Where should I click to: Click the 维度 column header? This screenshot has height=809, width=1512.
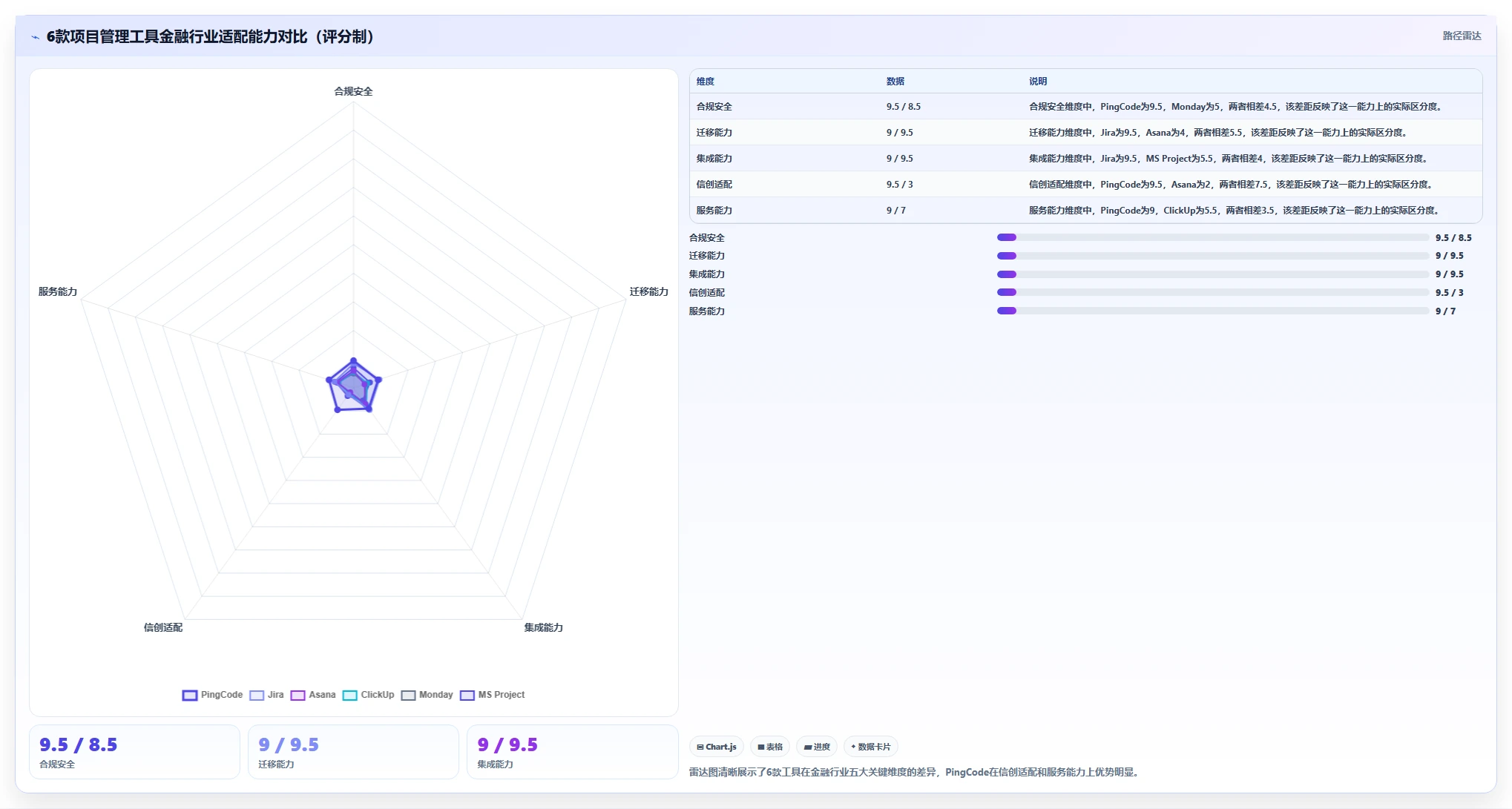706,82
